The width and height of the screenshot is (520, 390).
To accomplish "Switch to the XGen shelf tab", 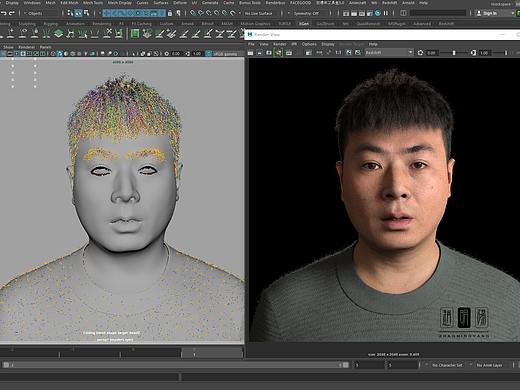I will 304,24.
